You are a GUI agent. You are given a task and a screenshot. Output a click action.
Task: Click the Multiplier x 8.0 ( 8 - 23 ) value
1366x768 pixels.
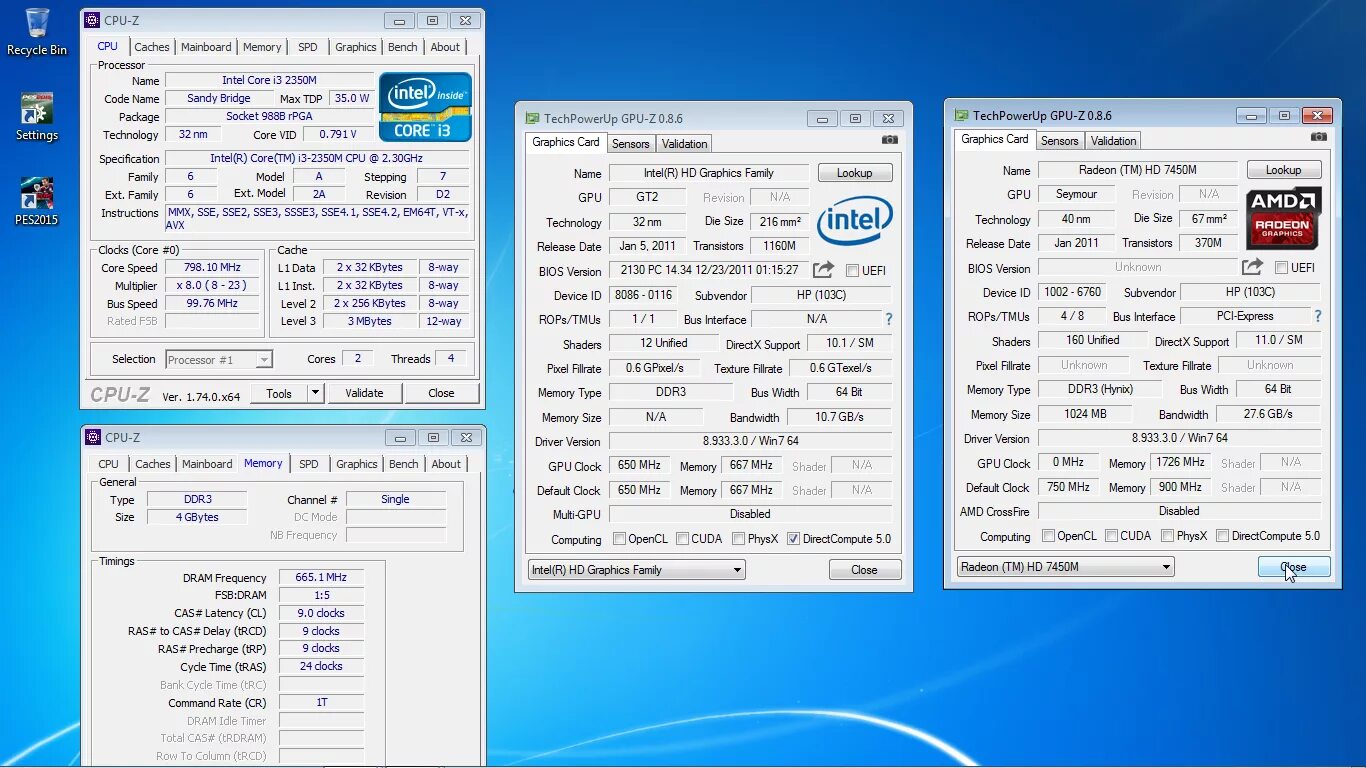coord(214,286)
